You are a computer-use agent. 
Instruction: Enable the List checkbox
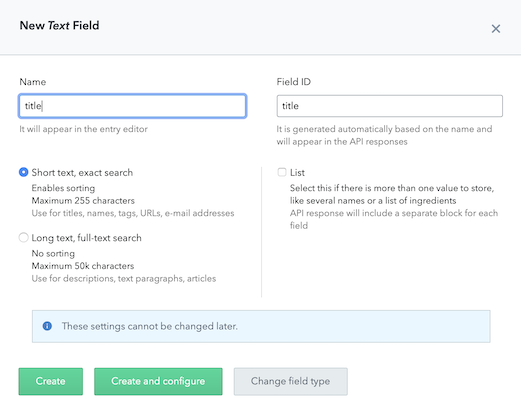click(282, 172)
